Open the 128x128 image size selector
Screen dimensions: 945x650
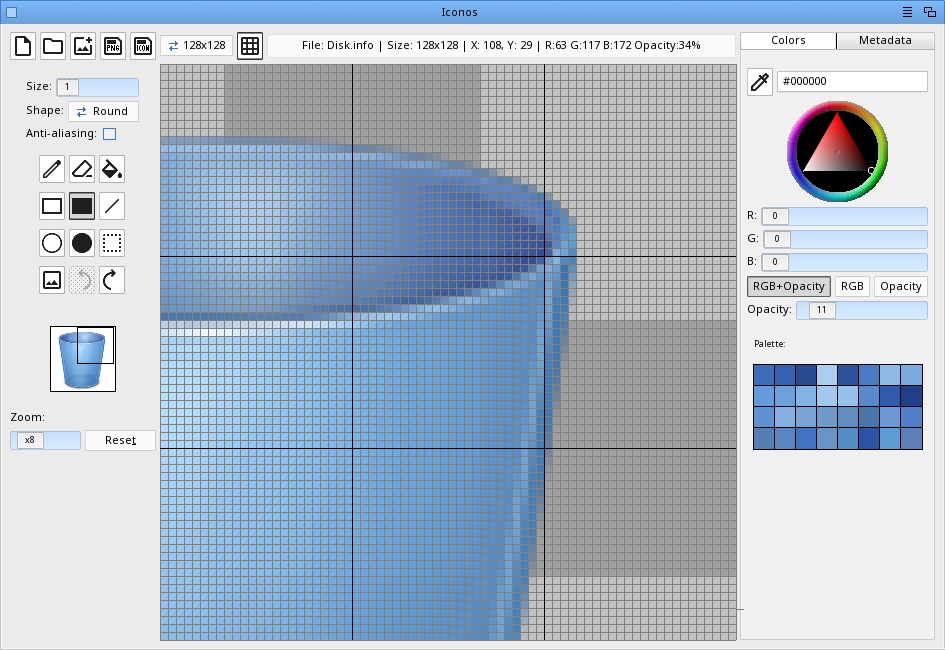coord(197,46)
